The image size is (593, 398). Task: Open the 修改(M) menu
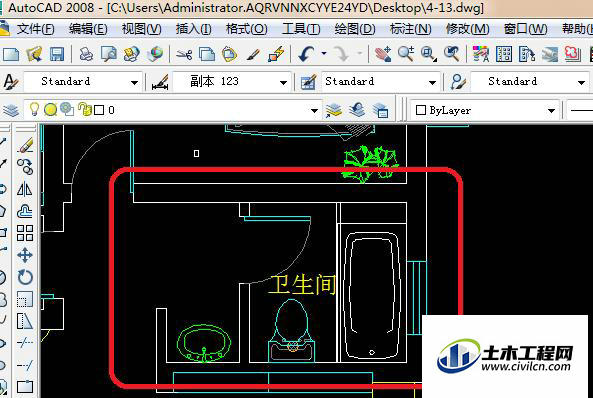(467, 29)
